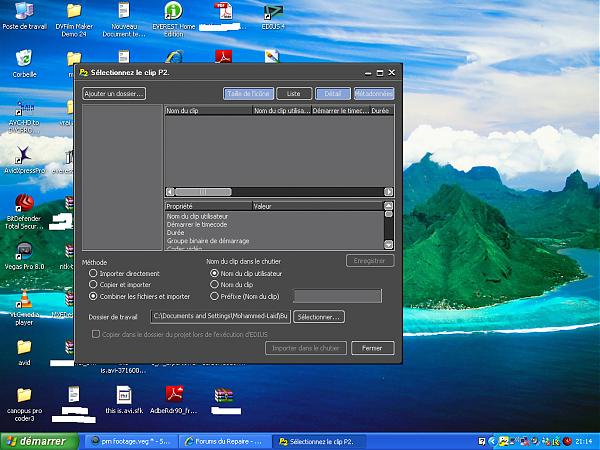Screen dimensions: 600x450
Task: Open the DVFilm Maker Demo 24 folder
Action: click(74, 19)
